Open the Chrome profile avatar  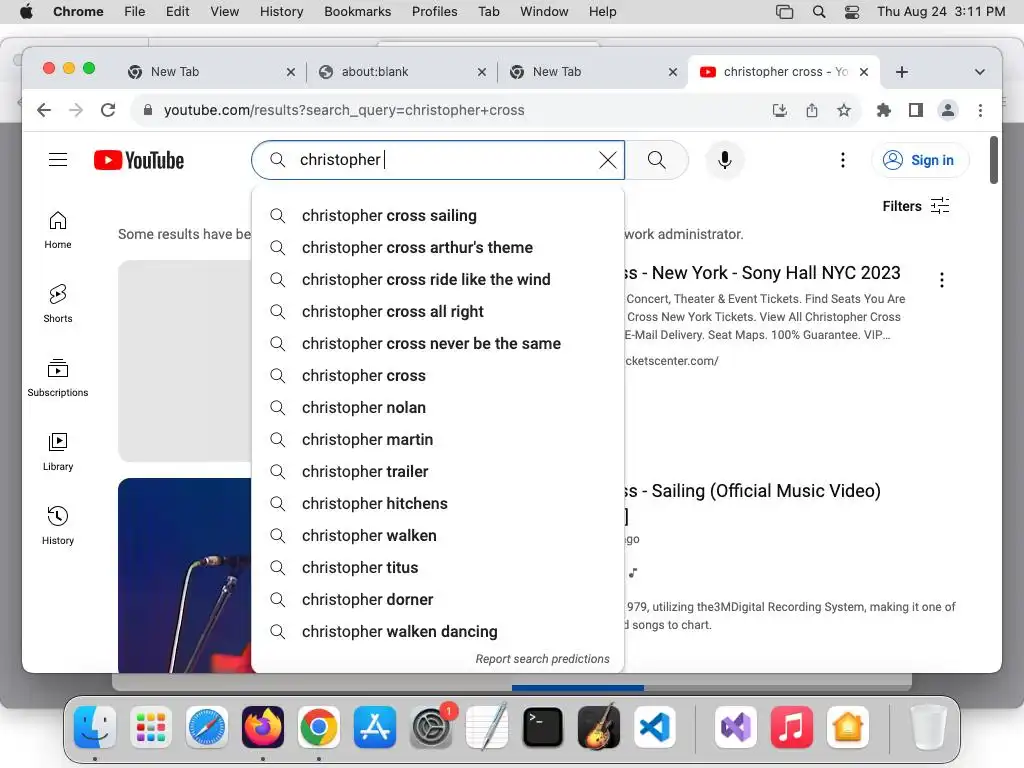(948, 110)
